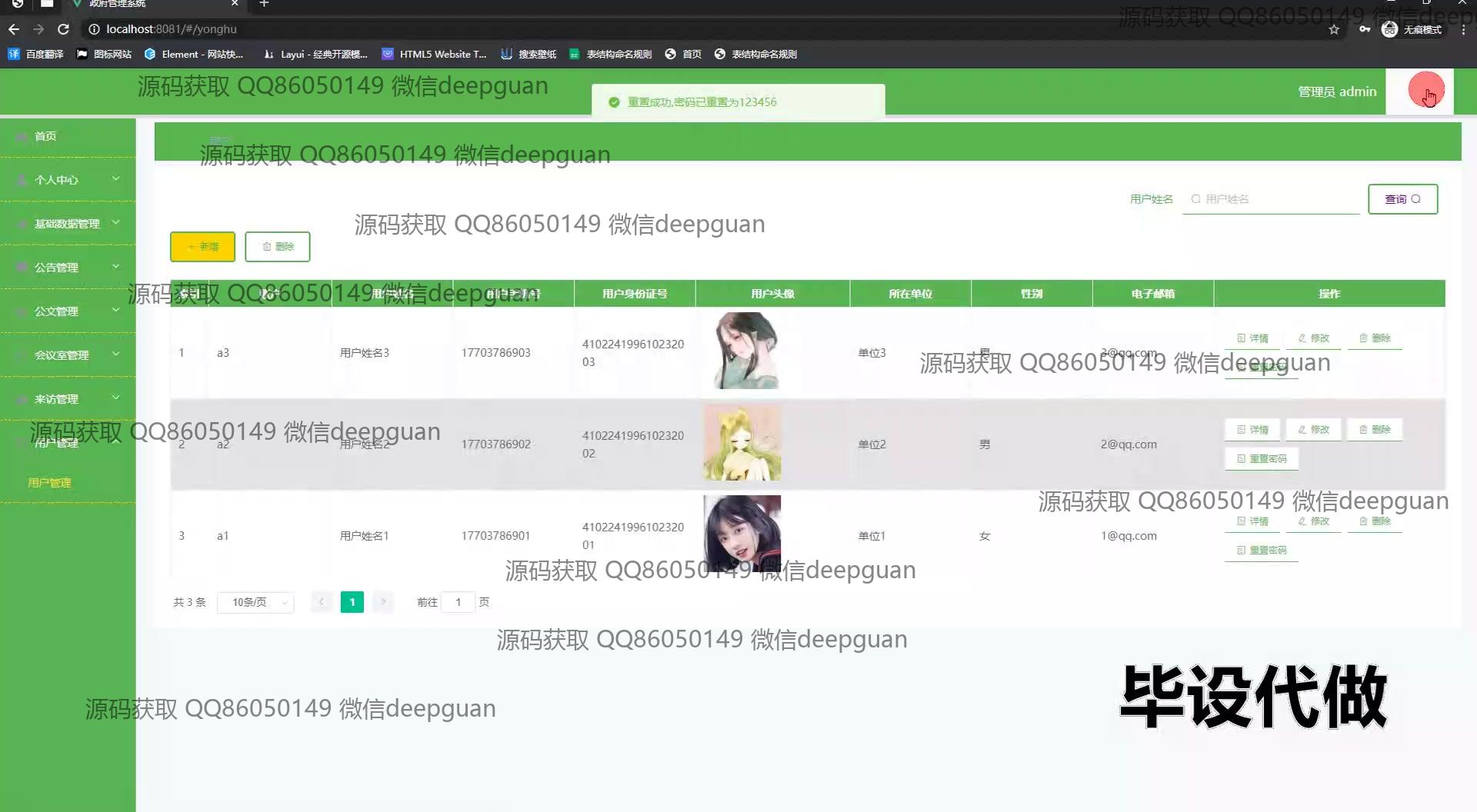Click the 删除 batch delete button above table

[x=278, y=247]
